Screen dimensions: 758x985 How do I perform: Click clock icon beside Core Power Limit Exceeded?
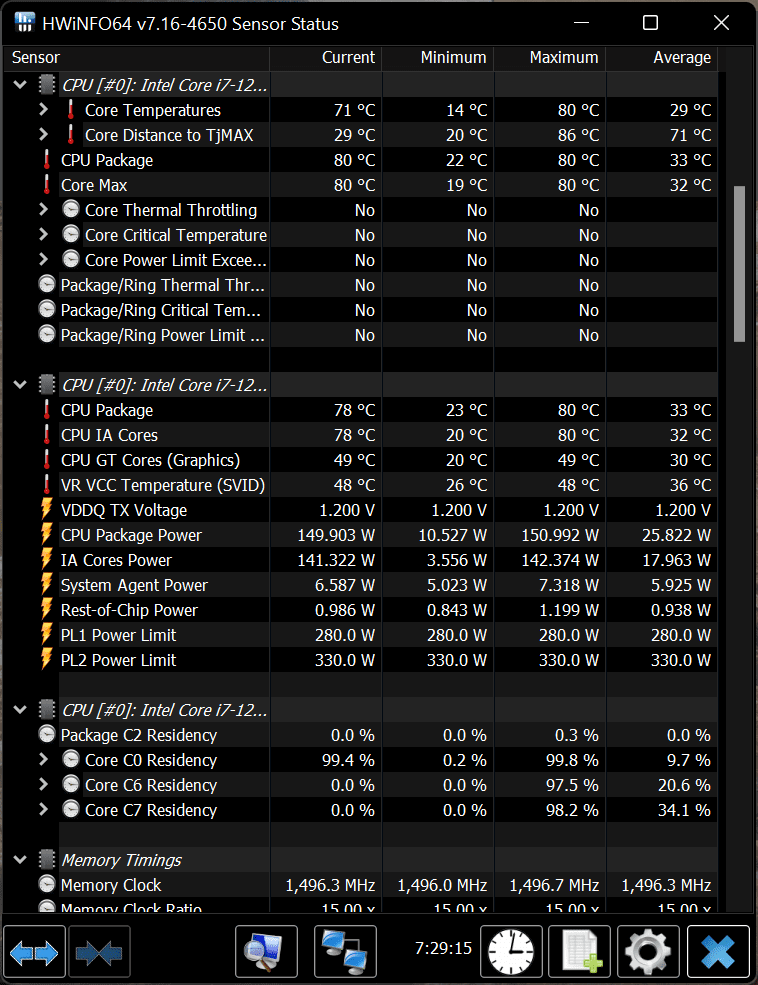(x=71, y=259)
